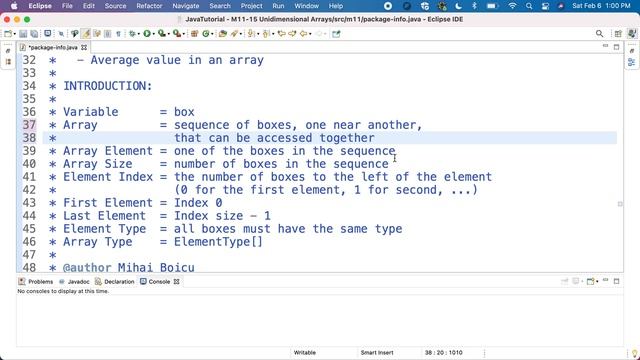This screenshot has height=360, width=640.
Task: Save the current file with Save icon
Action: [23, 34]
